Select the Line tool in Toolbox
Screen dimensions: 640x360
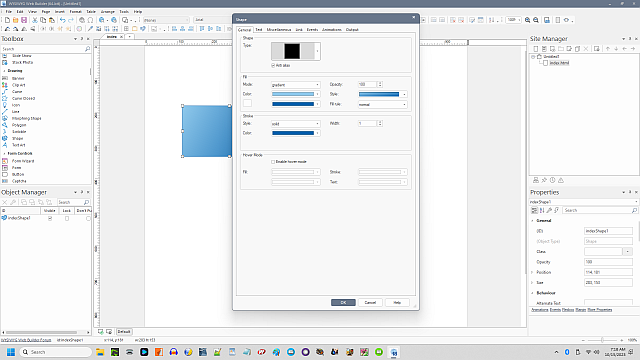click(x=16, y=111)
